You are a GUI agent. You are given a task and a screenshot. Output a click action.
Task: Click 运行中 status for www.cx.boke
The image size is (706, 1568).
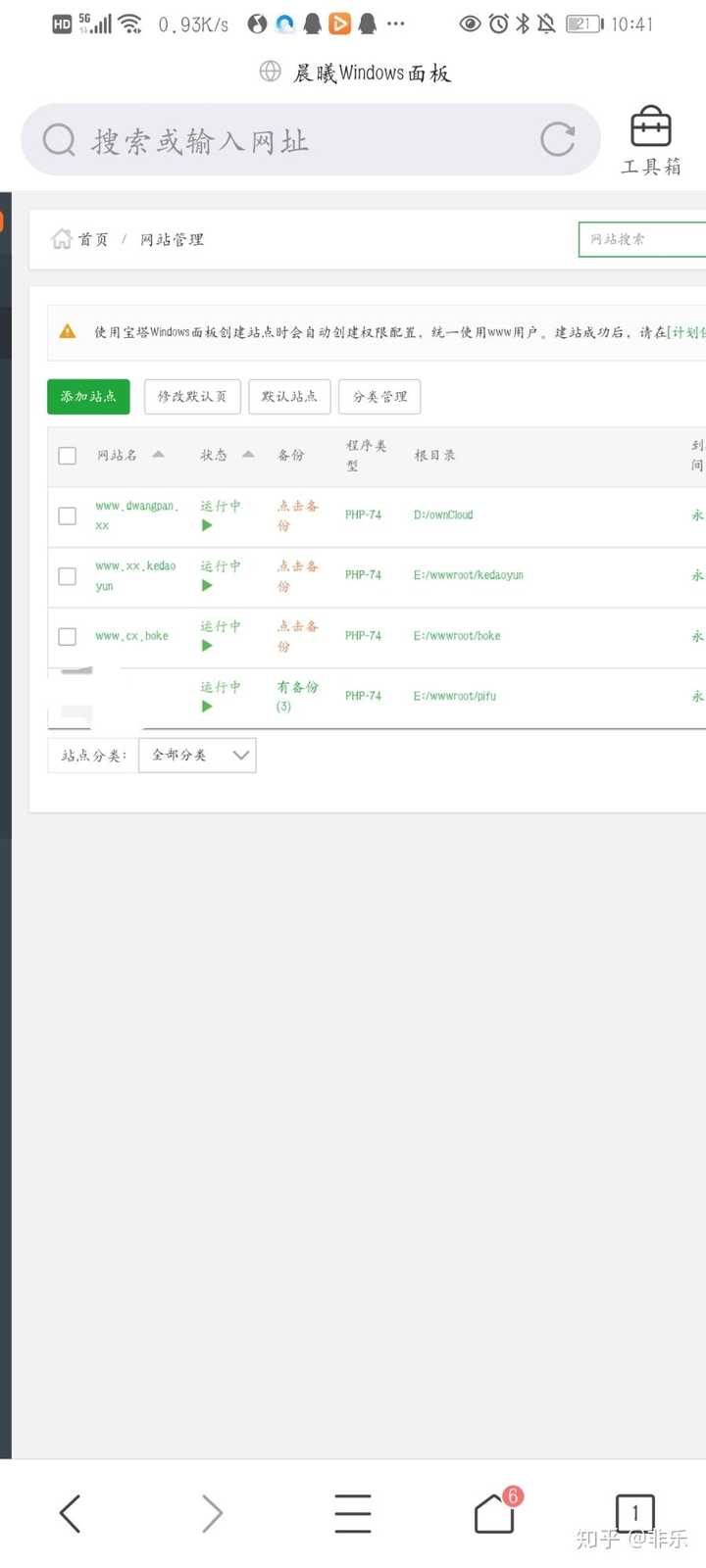coord(221,626)
